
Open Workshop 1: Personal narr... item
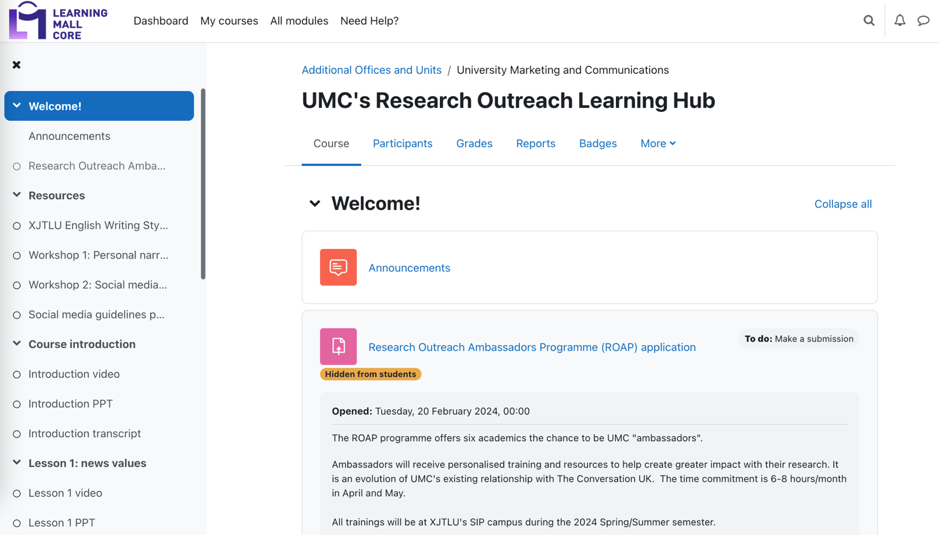(x=98, y=255)
